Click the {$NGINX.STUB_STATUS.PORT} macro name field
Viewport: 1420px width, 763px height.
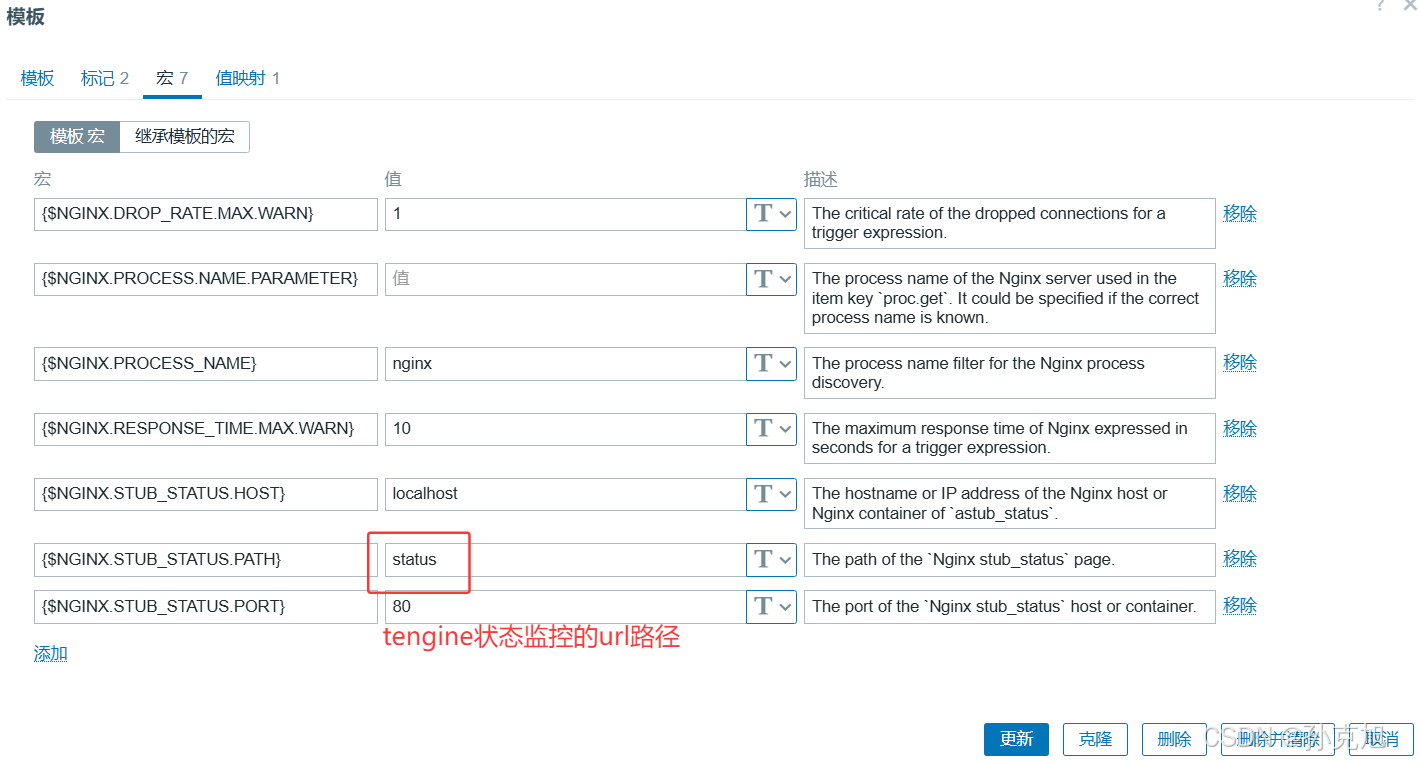click(206, 606)
